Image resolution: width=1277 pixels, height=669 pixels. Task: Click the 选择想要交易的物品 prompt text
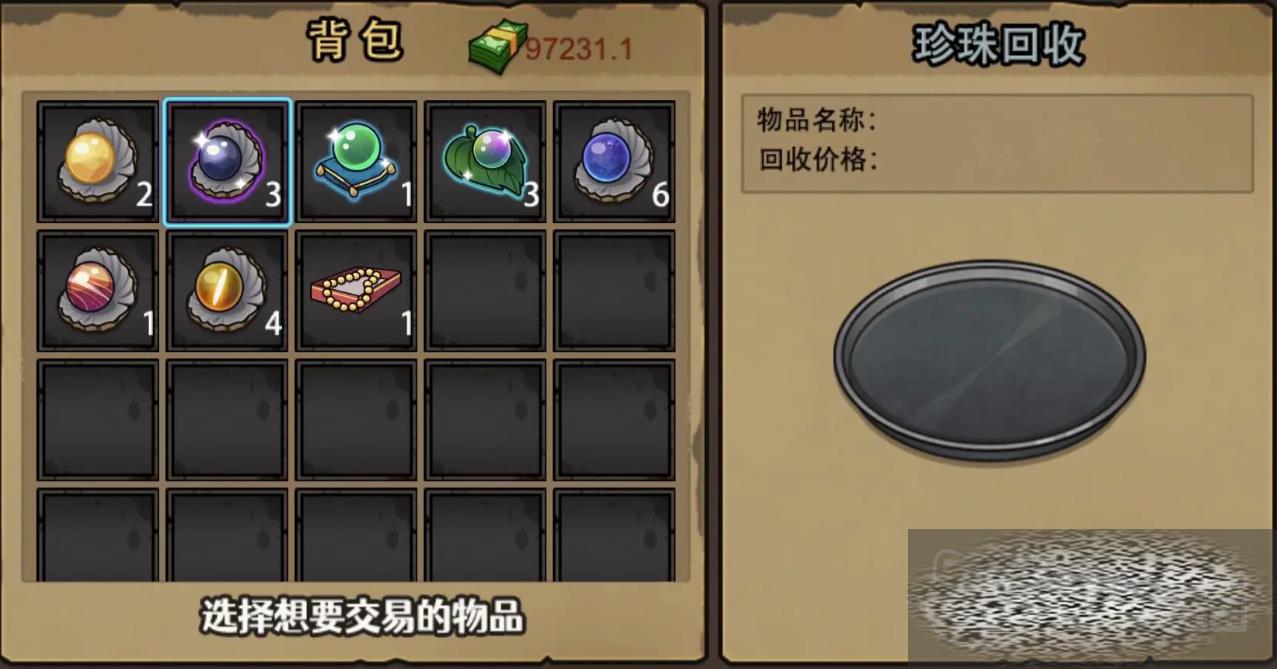(x=362, y=617)
